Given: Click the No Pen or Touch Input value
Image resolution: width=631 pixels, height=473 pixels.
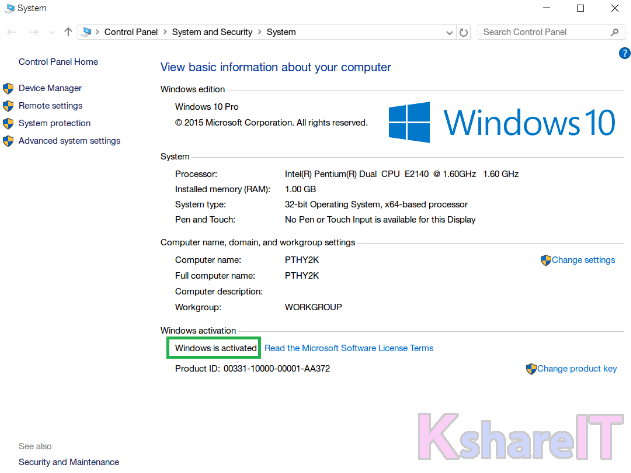Looking at the screenshot, I should [380, 220].
